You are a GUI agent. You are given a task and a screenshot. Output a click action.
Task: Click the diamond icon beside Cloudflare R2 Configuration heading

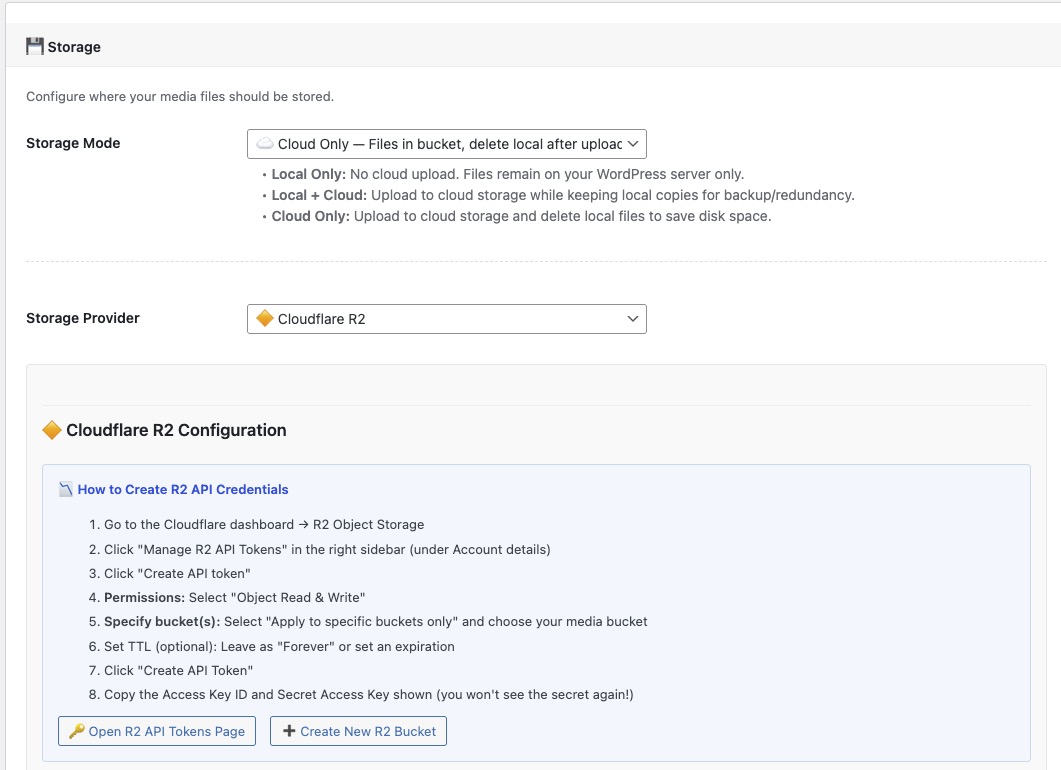(52, 430)
